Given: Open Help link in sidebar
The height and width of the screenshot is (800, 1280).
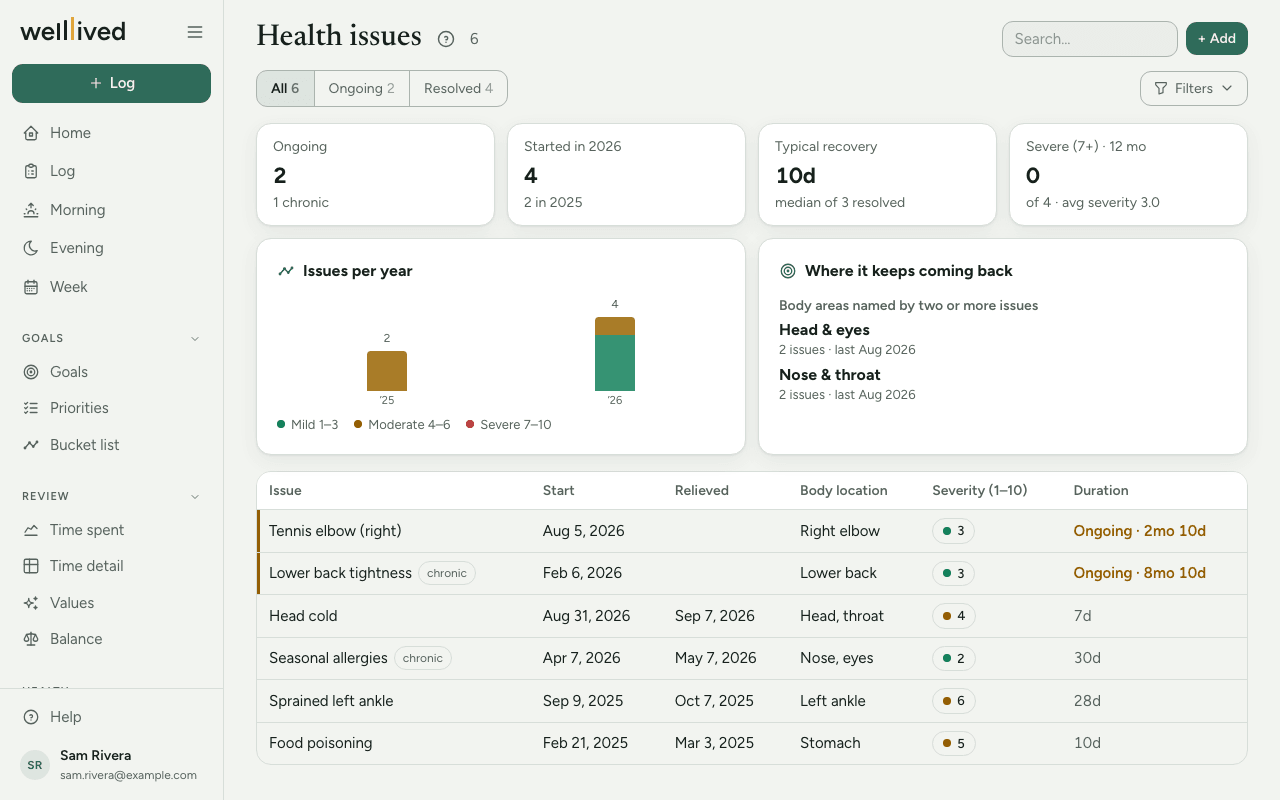Looking at the screenshot, I should pyautogui.click(x=111, y=717).
